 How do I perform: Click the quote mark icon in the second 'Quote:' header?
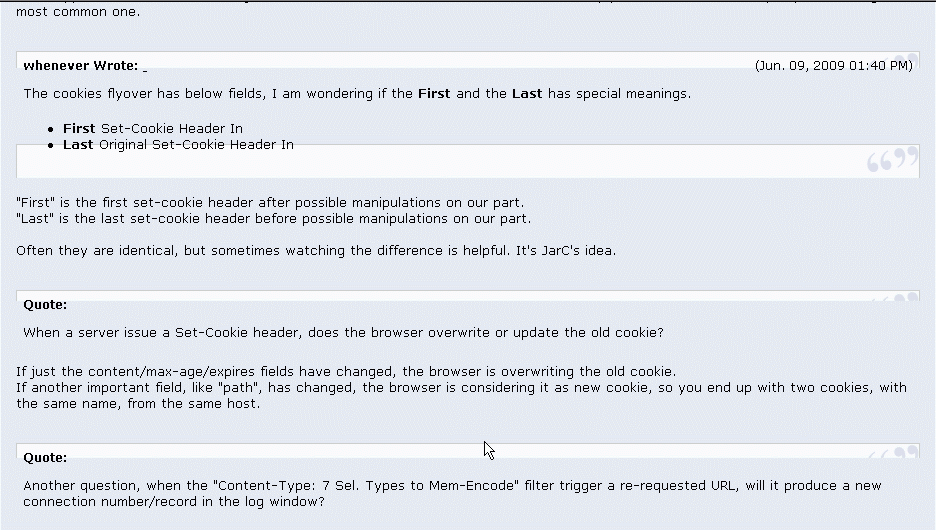click(x=893, y=452)
